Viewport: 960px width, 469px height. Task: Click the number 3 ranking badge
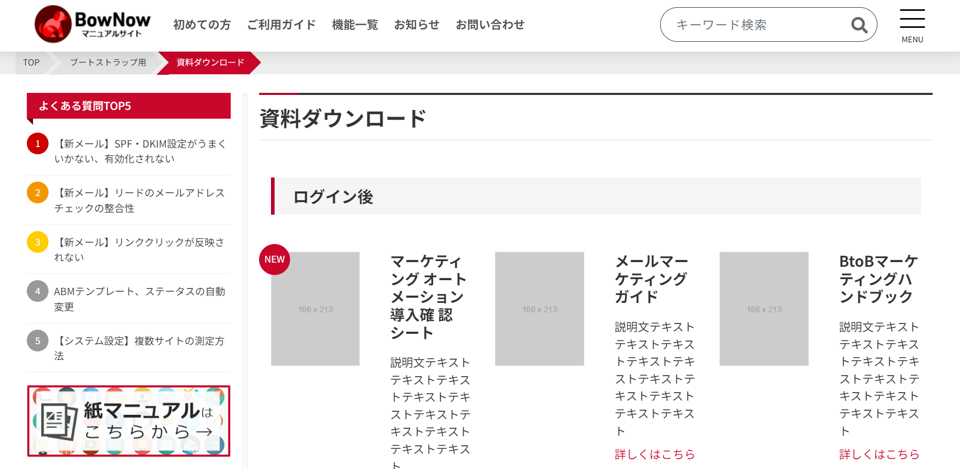[x=37, y=242]
